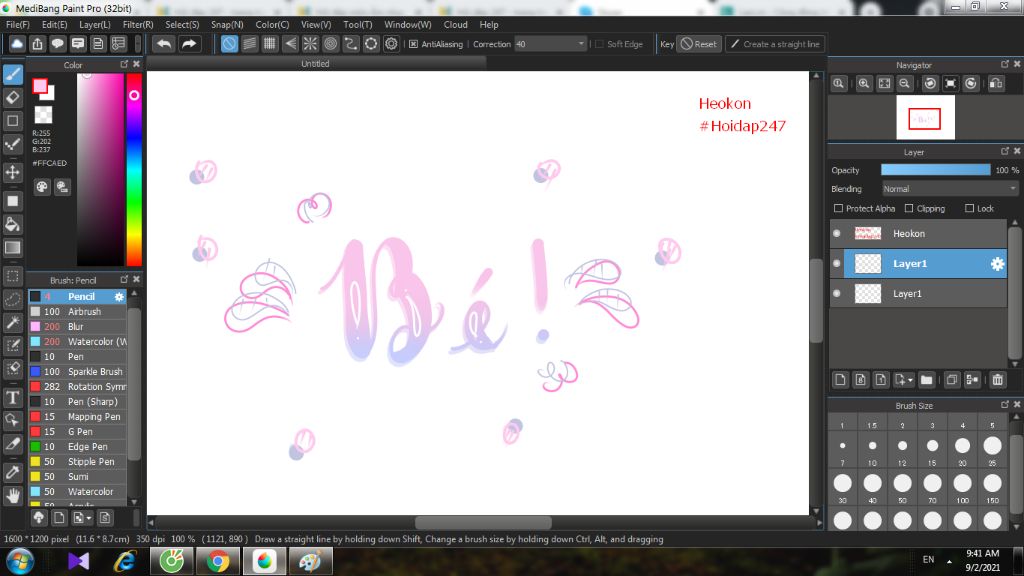Open Chrome from the taskbar
The image size is (1024, 576).
tap(218, 561)
